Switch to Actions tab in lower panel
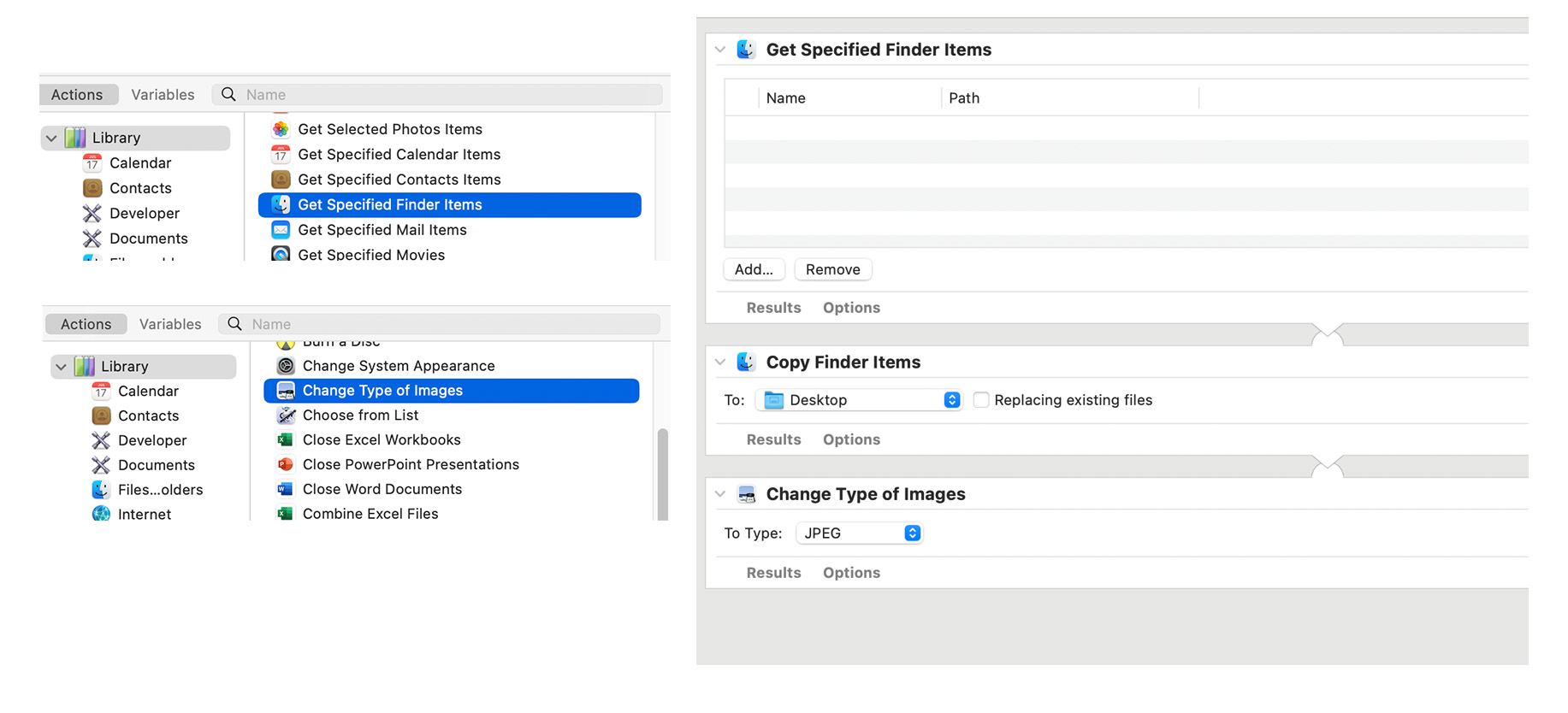The width and height of the screenshot is (1568, 713). coord(86,324)
